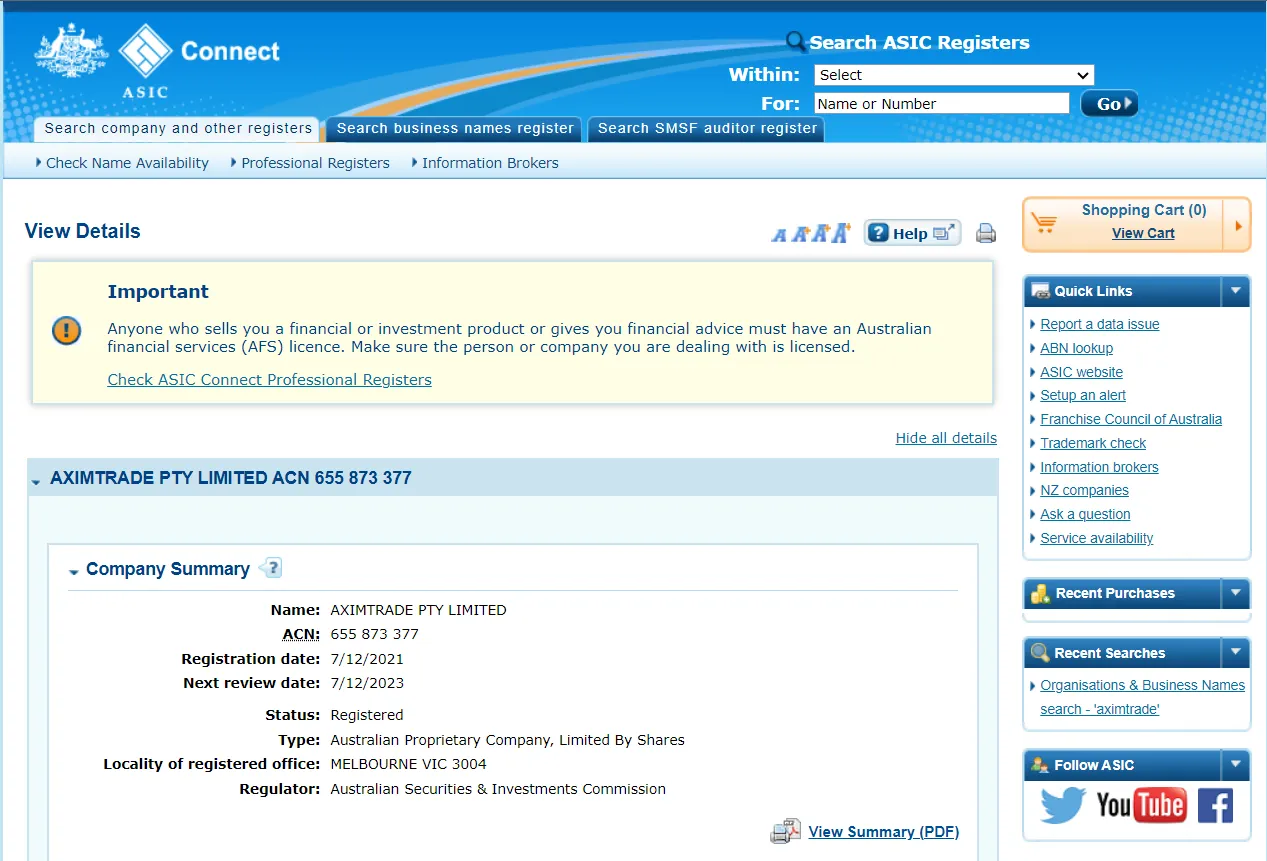This screenshot has height=861, width=1267.
Task: Collapse the Recent Searches panel arrow
Action: click(x=1236, y=653)
